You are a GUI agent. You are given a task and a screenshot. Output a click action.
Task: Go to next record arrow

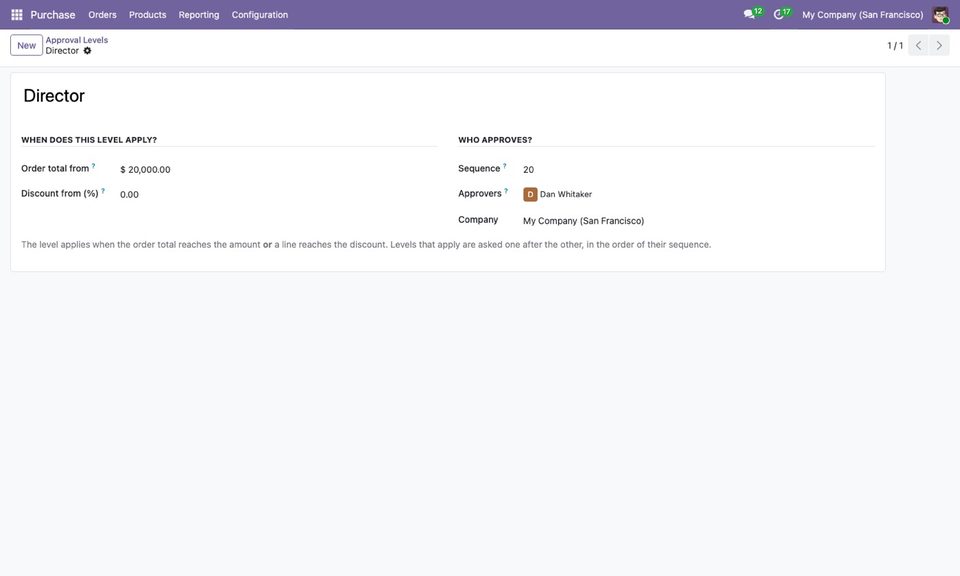(x=939, y=45)
